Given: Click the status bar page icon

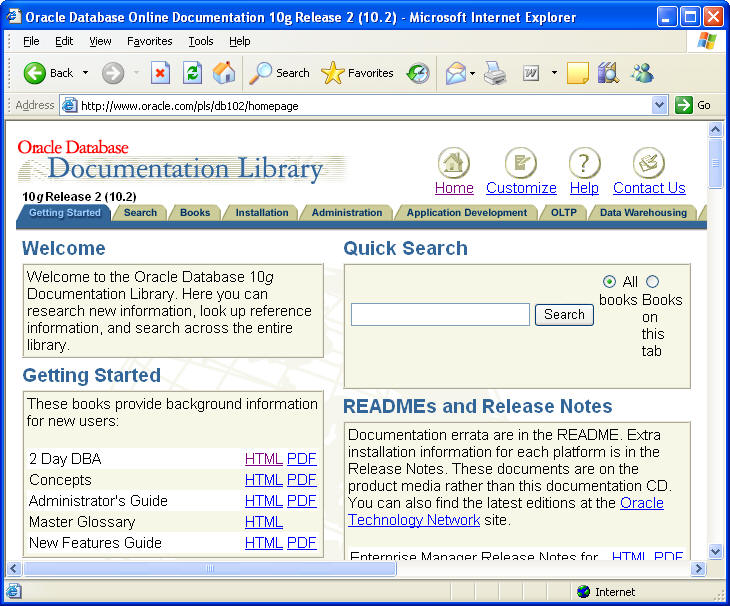Looking at the screenshot, I should pos(14,591).
